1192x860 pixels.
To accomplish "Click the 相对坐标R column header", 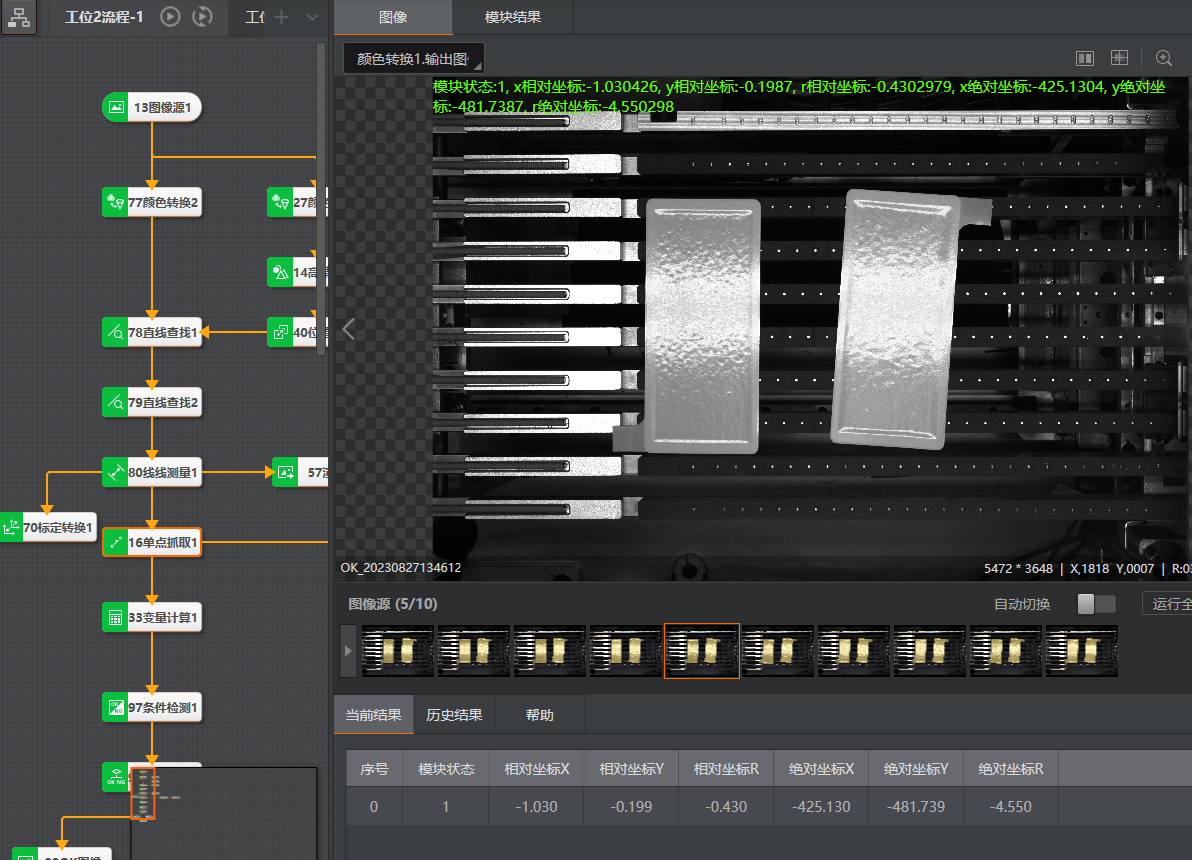I will point(726,769).
